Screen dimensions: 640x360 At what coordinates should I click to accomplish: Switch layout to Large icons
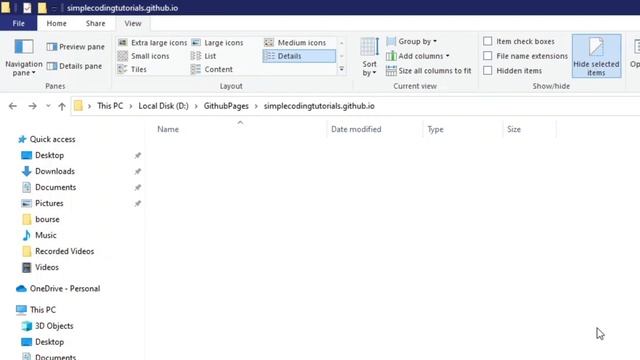pyautogui.click(x=218, y=42)
